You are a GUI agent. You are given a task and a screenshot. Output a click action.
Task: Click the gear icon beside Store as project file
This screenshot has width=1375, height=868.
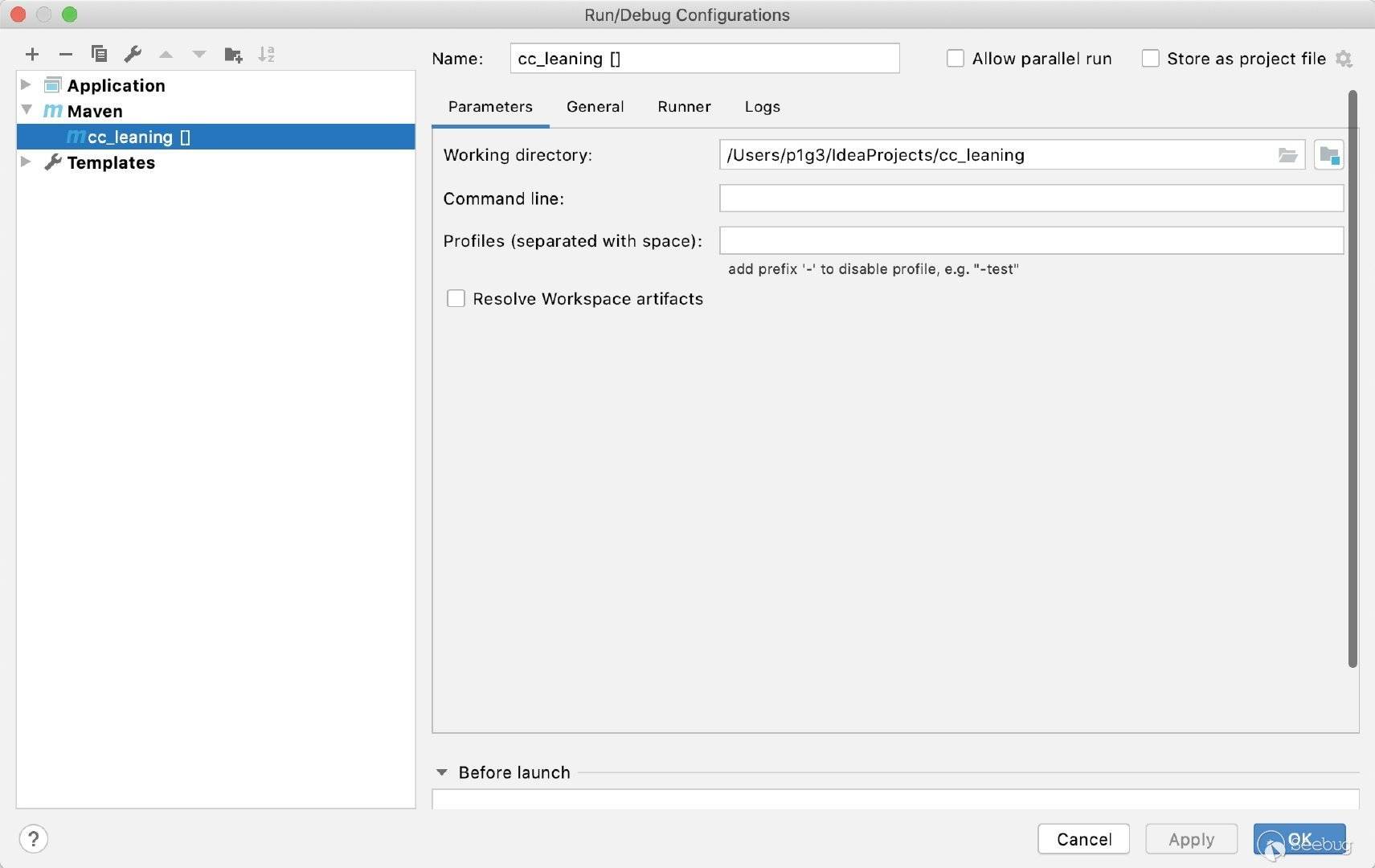click(x=1344, y=59)
